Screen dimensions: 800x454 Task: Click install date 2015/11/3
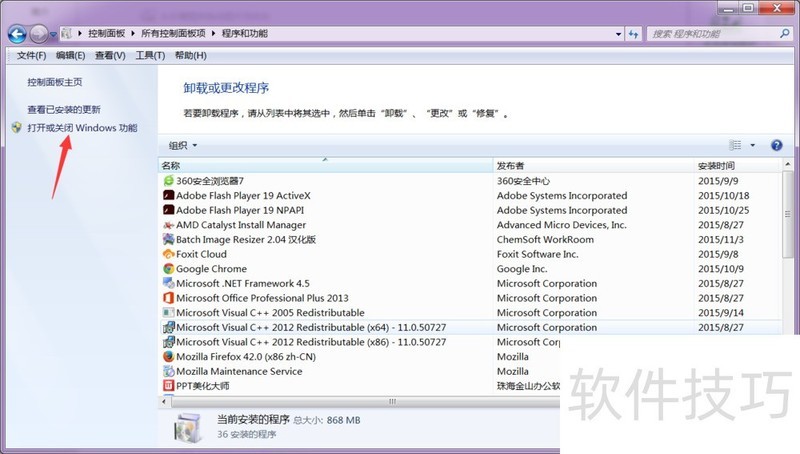pyautogui.click(x=721, y=239)
